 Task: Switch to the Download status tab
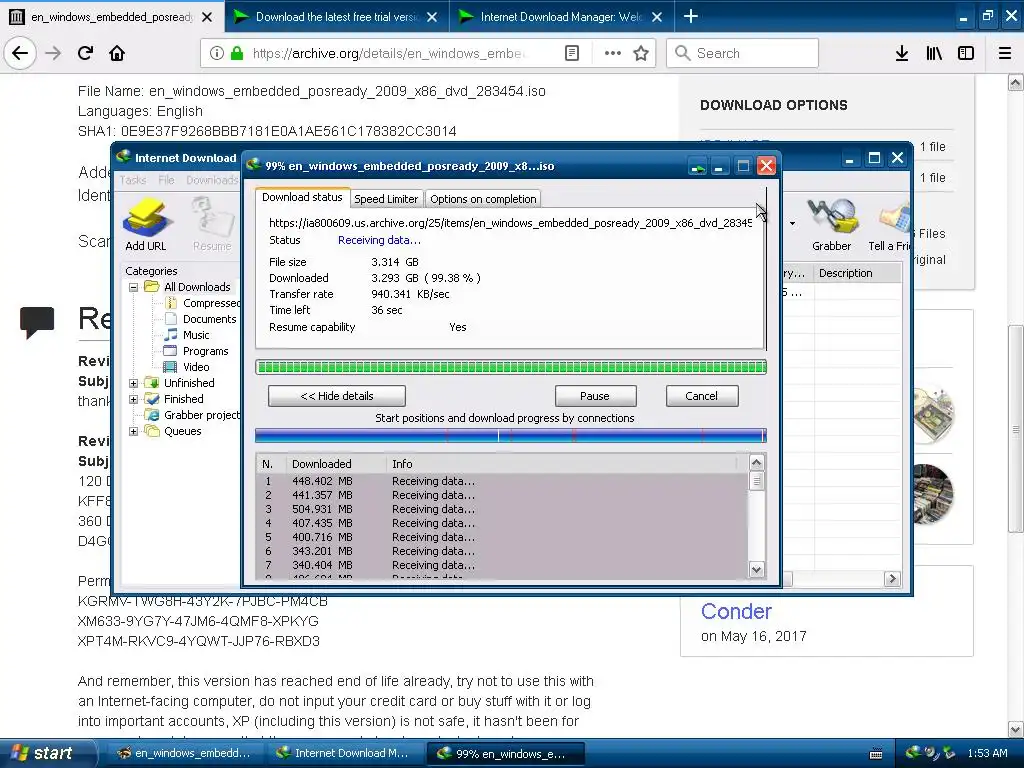(x=302, y=197)
